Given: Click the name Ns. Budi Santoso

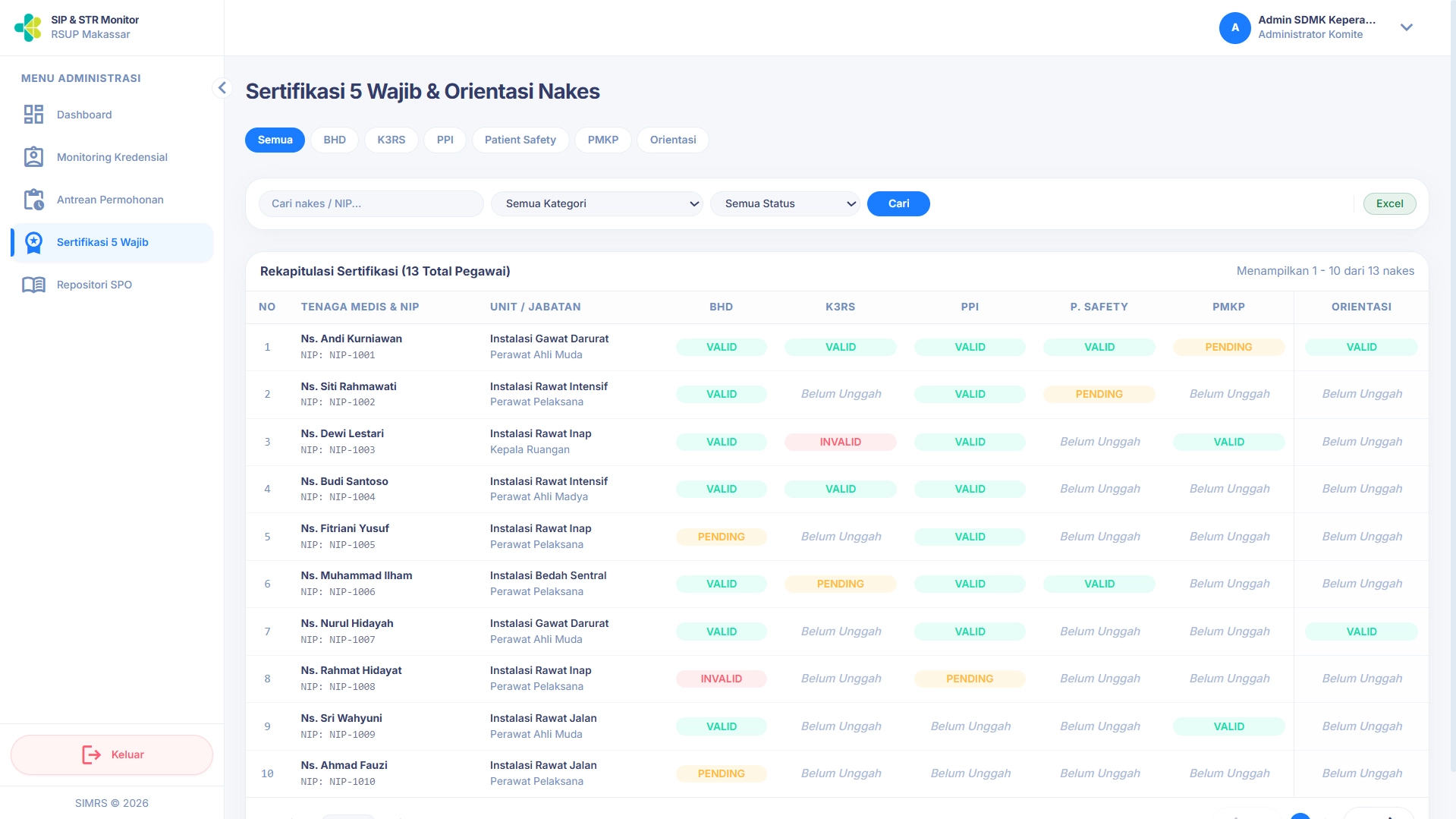Looking at the screenshot, I should coord(344,481).
